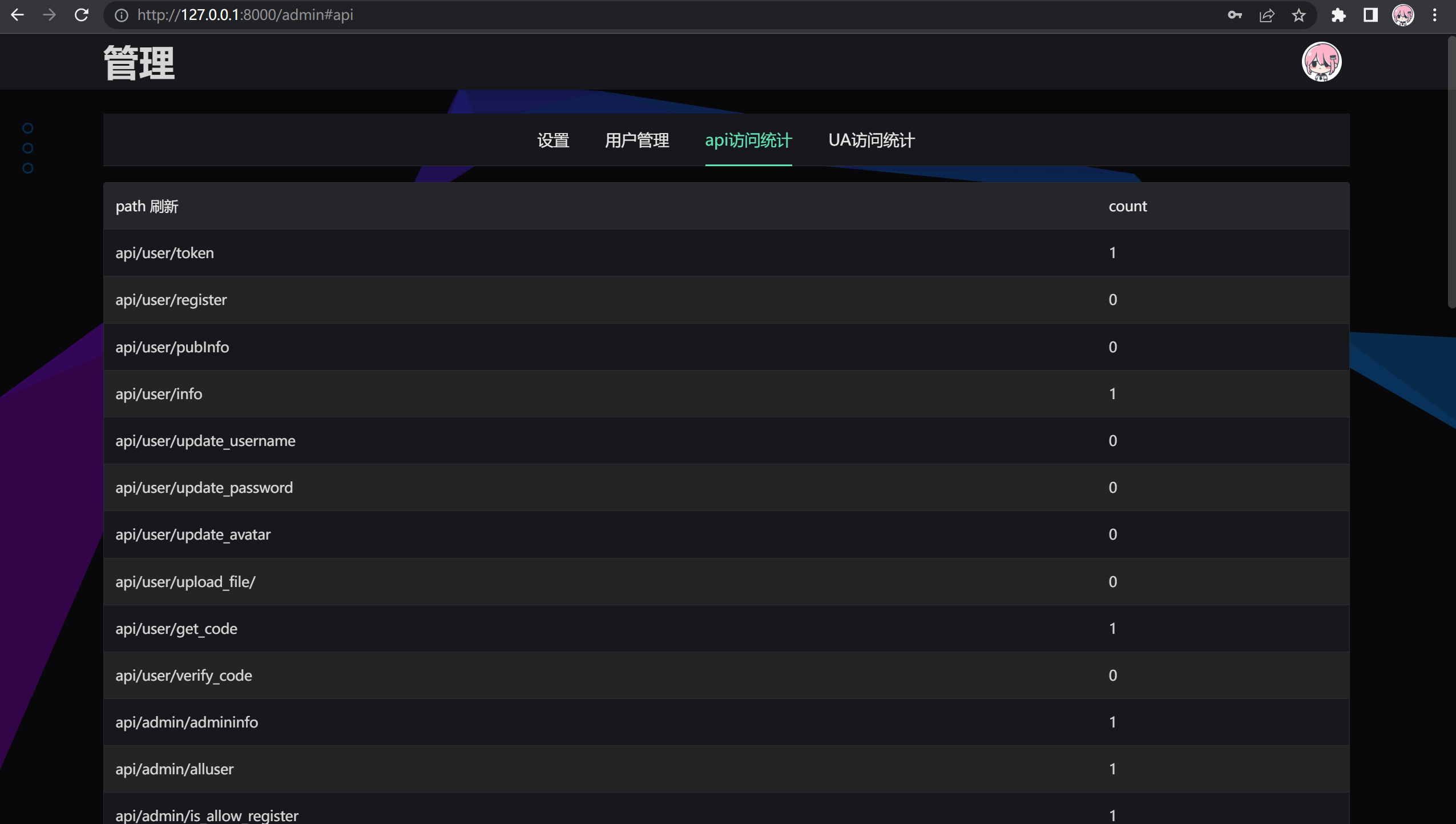
Task: Select the api/user/pubInfo path
Action: (172, 347)
